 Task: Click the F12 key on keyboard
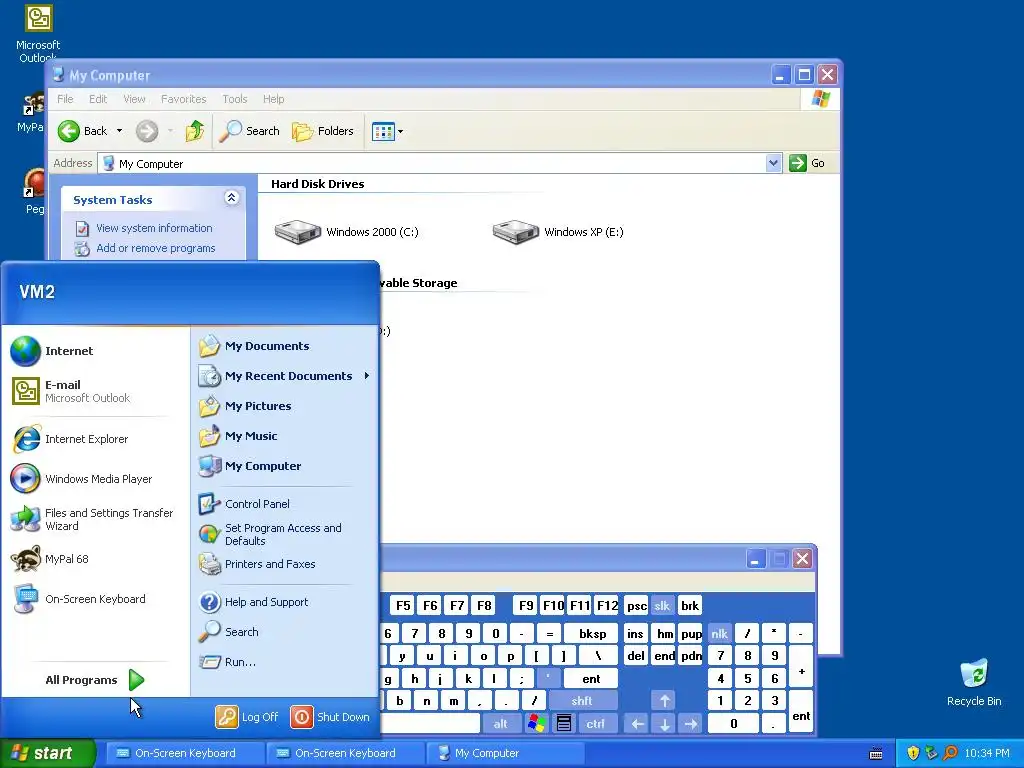[x=607, y=606]
